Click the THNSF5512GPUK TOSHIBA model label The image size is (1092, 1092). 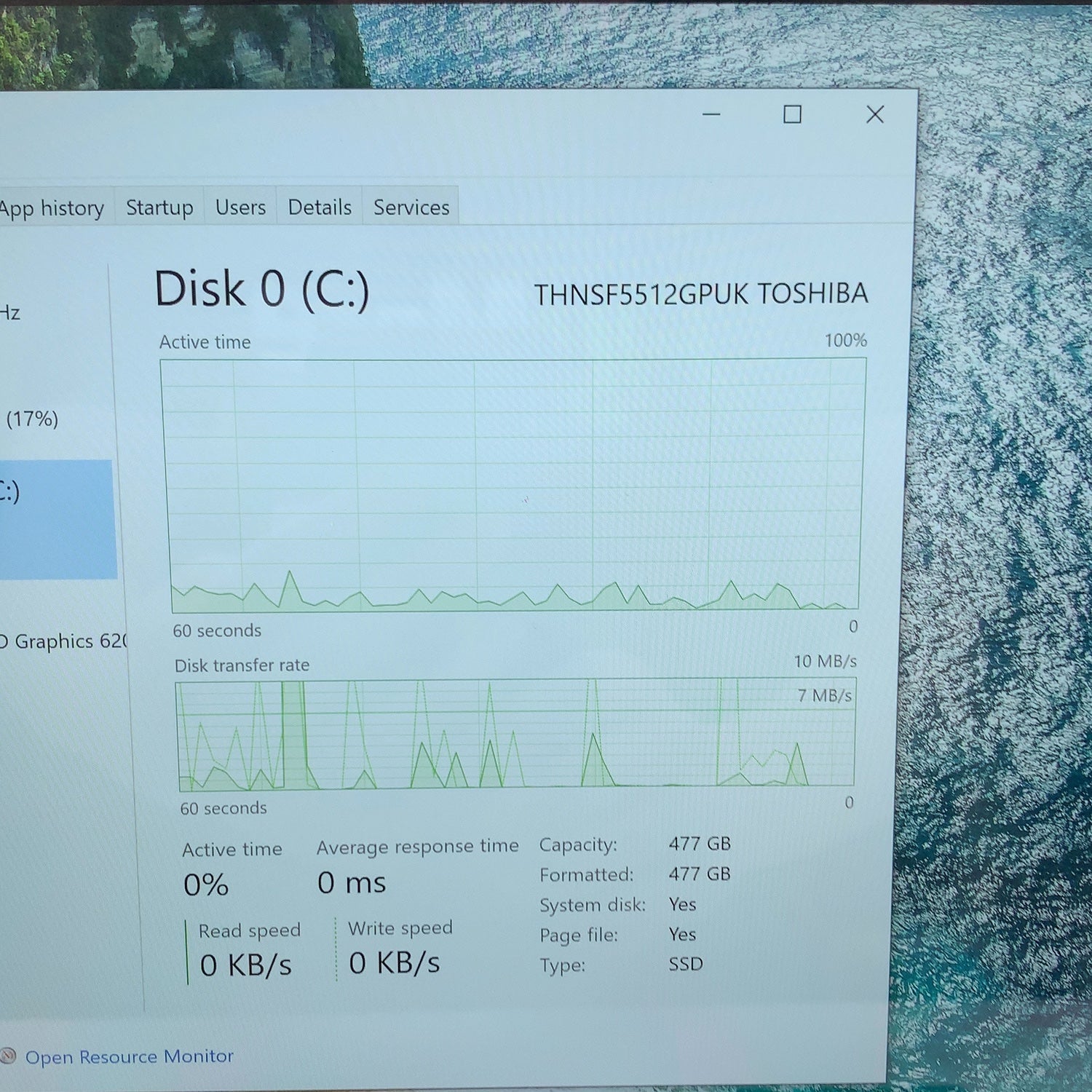(x=701, y=294)
